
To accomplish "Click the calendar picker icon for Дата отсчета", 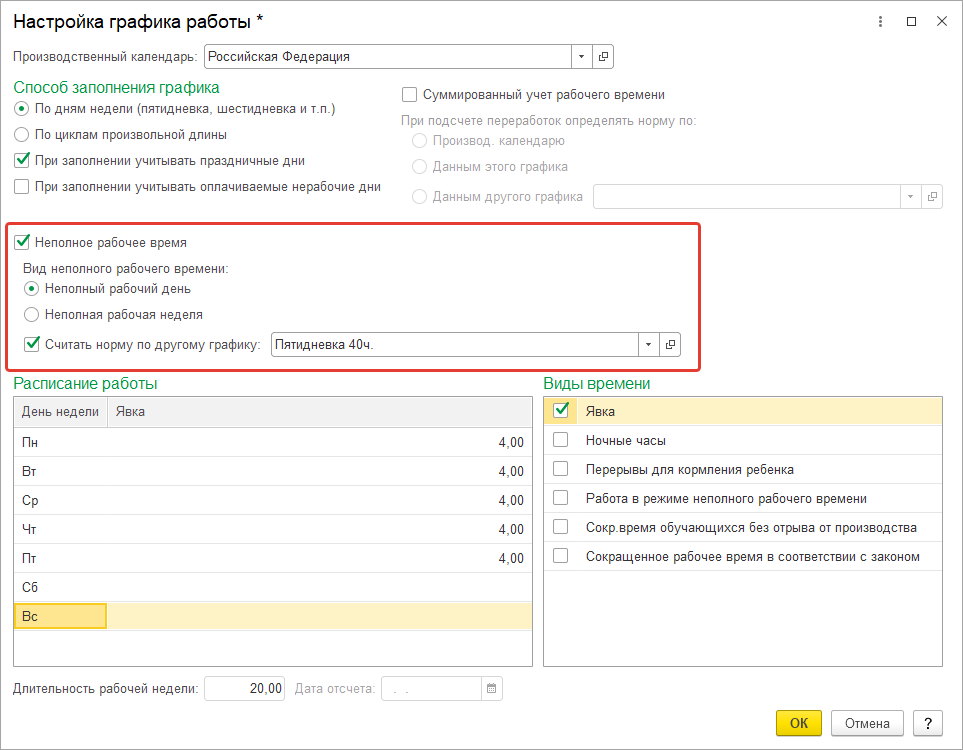I will (x=491, y=688).
